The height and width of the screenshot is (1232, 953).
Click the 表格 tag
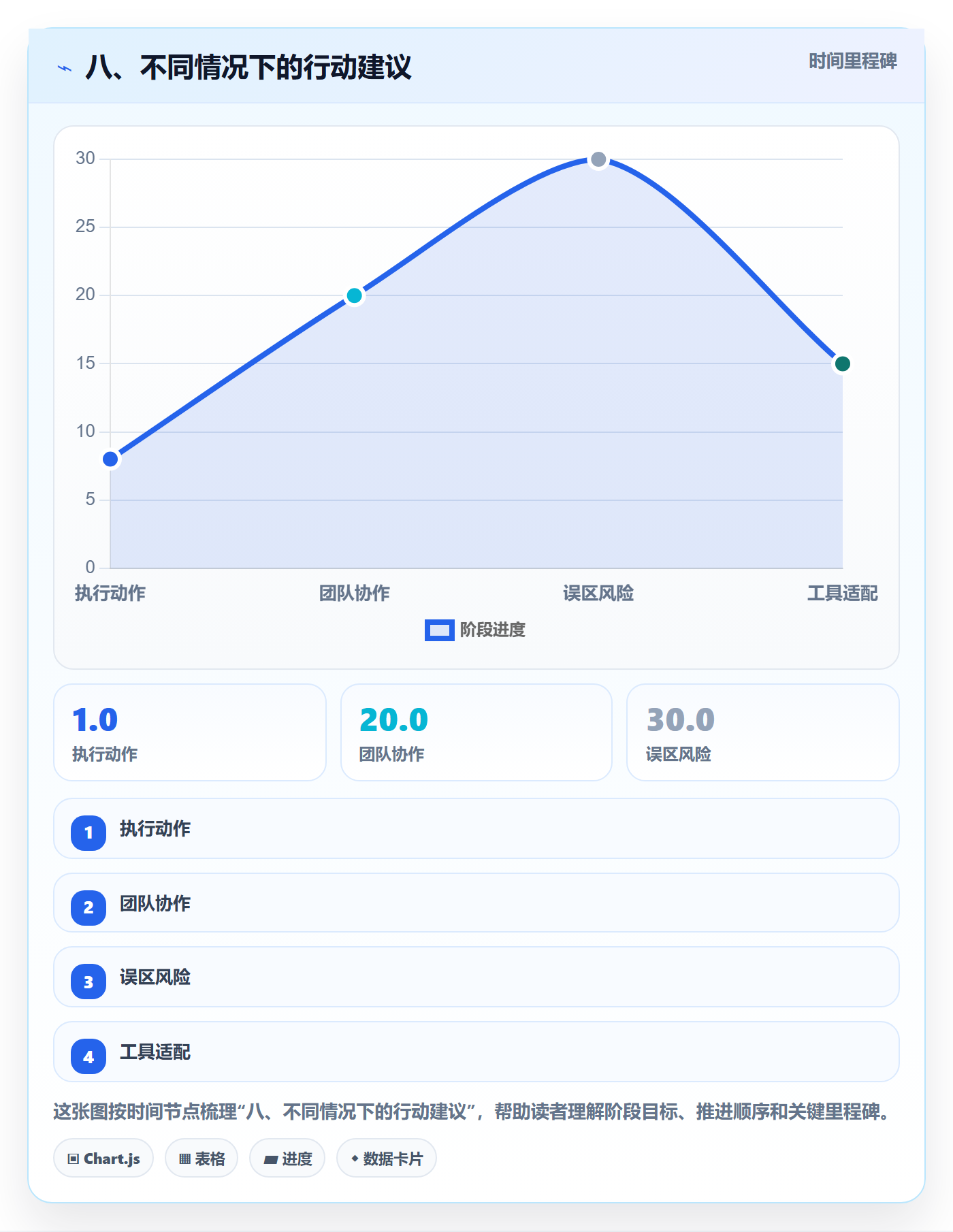201,1158
